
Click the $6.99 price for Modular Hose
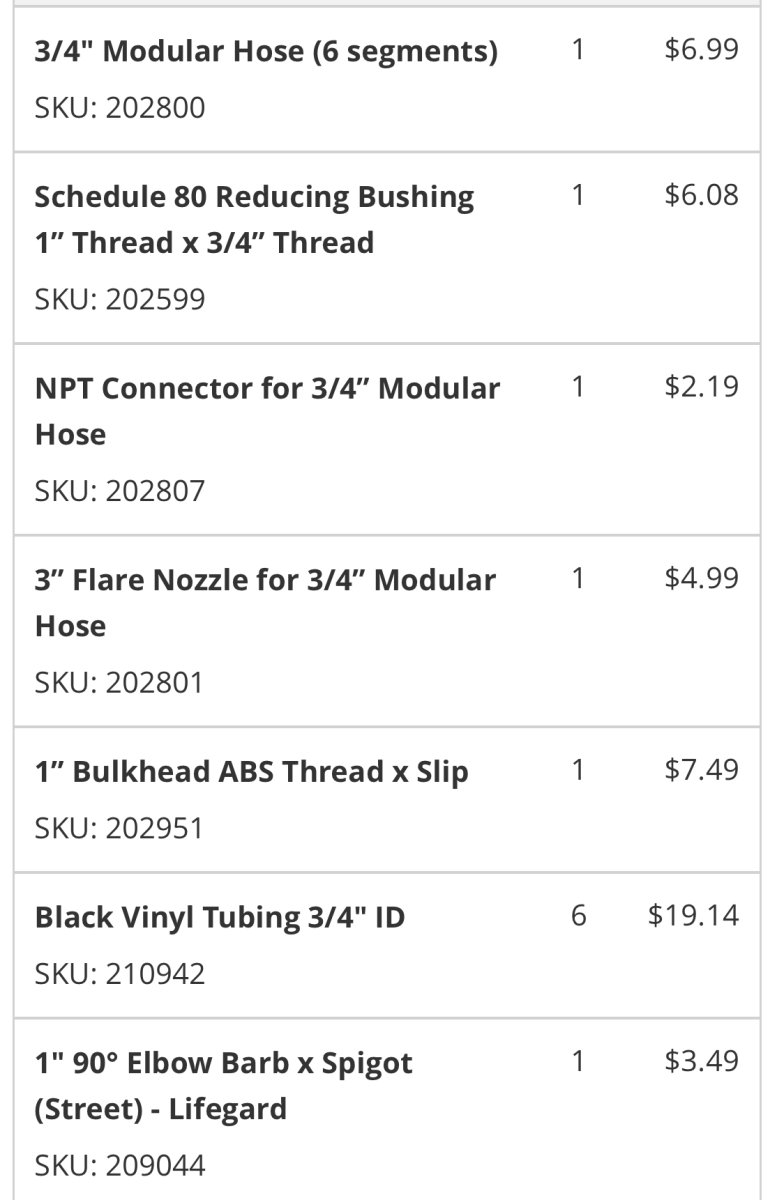click(701, 50)
